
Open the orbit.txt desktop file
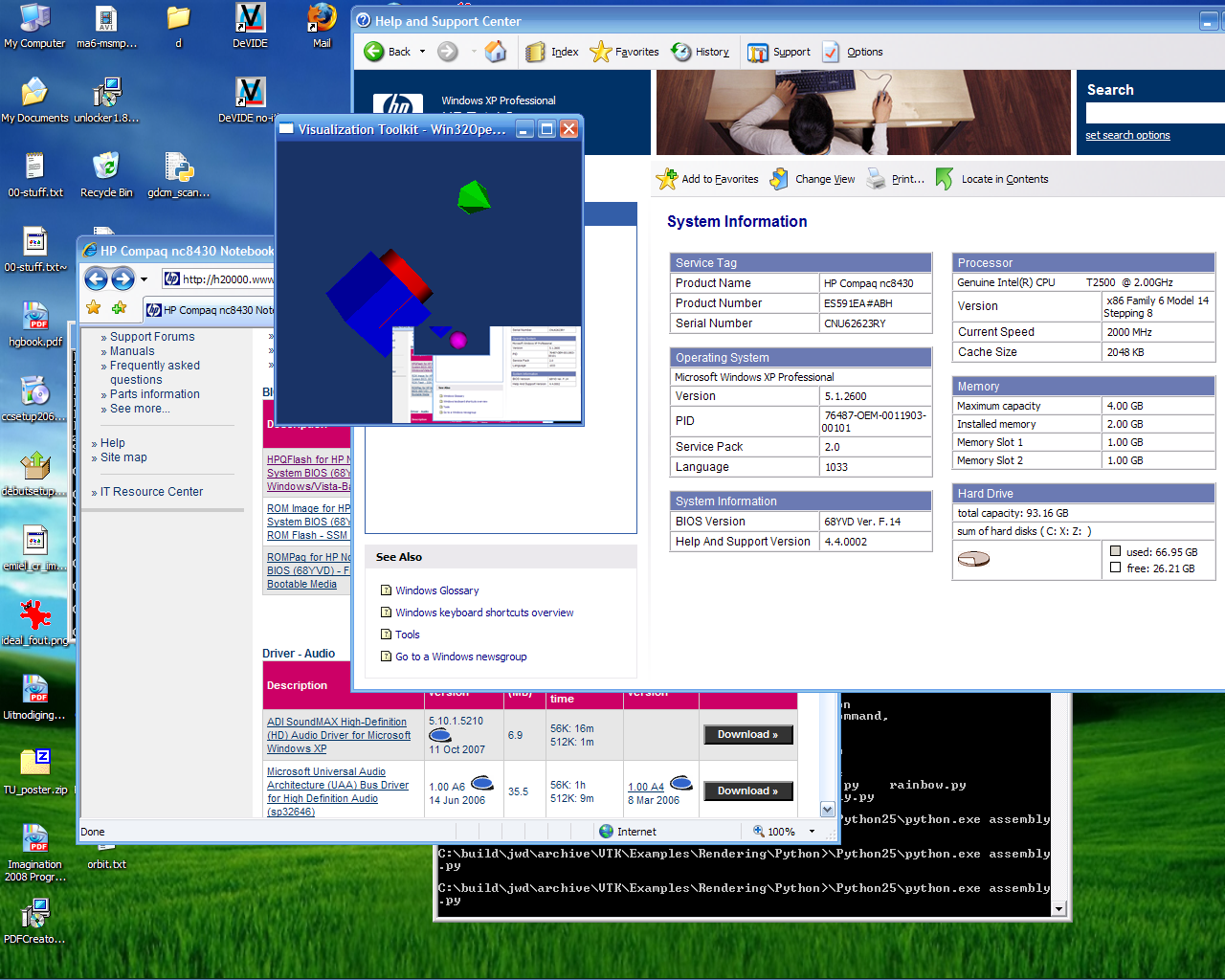[106, 857]
